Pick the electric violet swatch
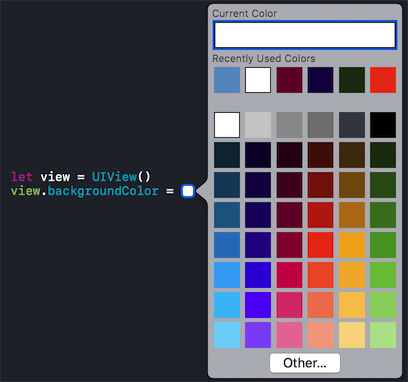408x382 pixels. [258, 305]
